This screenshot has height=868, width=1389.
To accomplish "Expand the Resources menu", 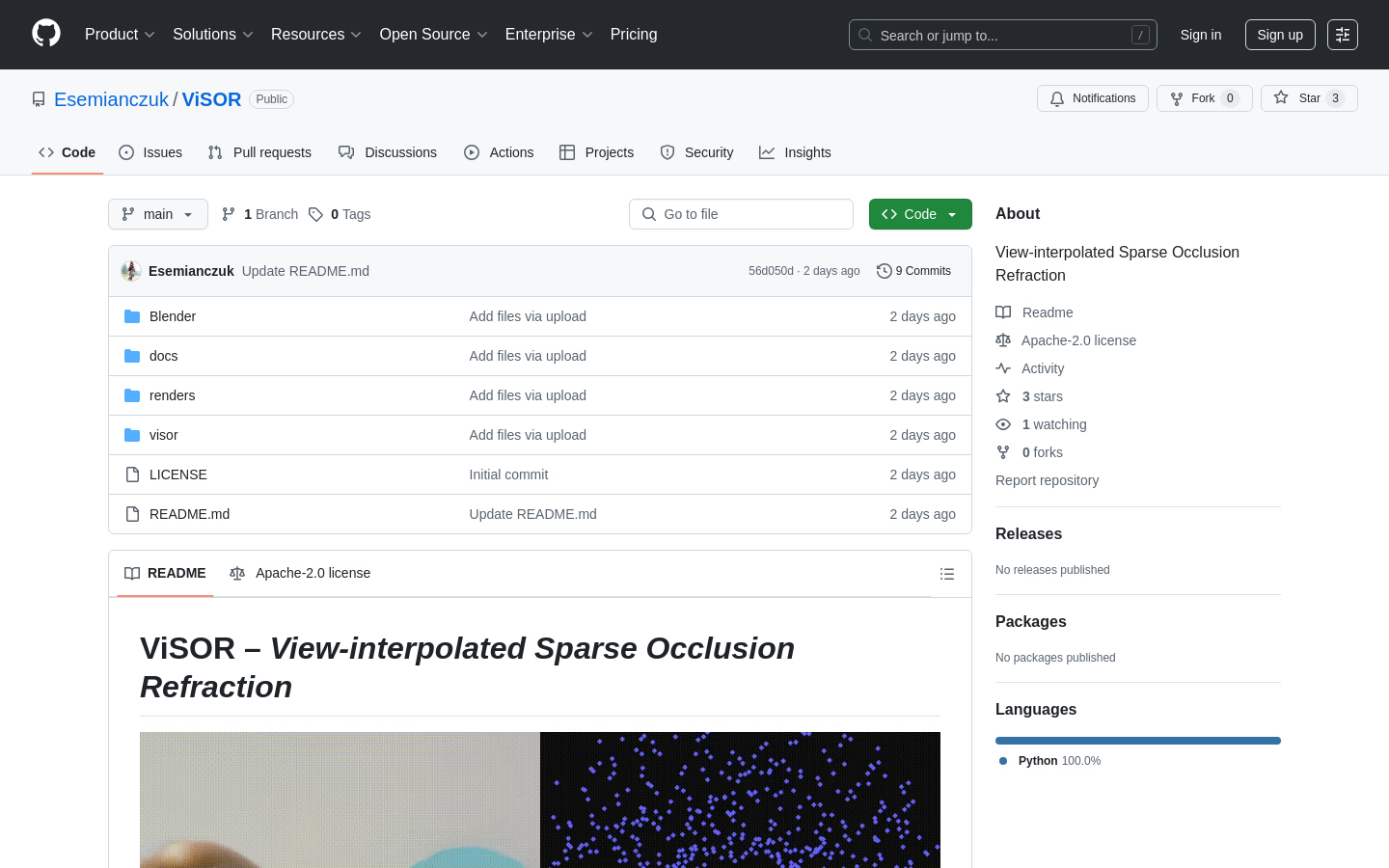I will pyautogui.click(x=316, y=34).
